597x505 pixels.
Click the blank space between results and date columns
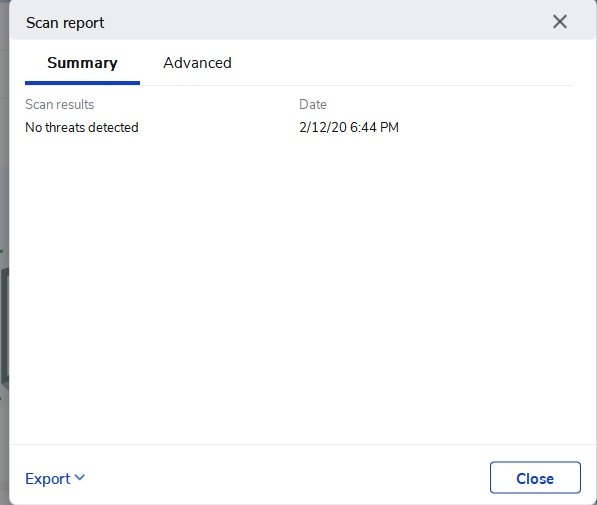pyautogui.click(x=219, y=116)
